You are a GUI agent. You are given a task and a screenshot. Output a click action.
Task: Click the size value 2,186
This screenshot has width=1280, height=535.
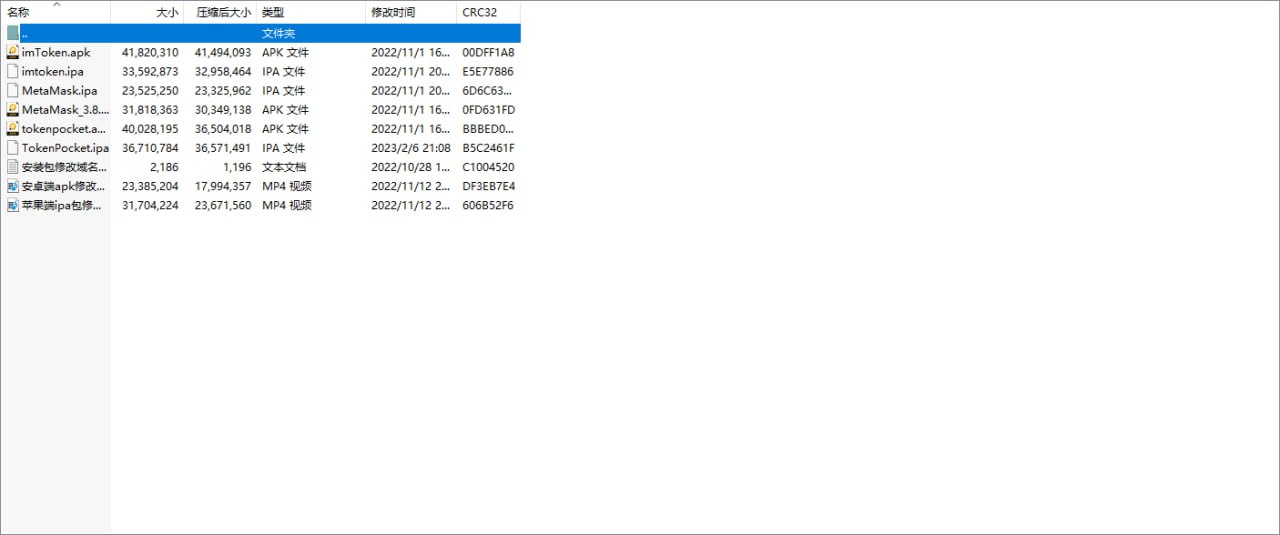click(x=164, y=167)
